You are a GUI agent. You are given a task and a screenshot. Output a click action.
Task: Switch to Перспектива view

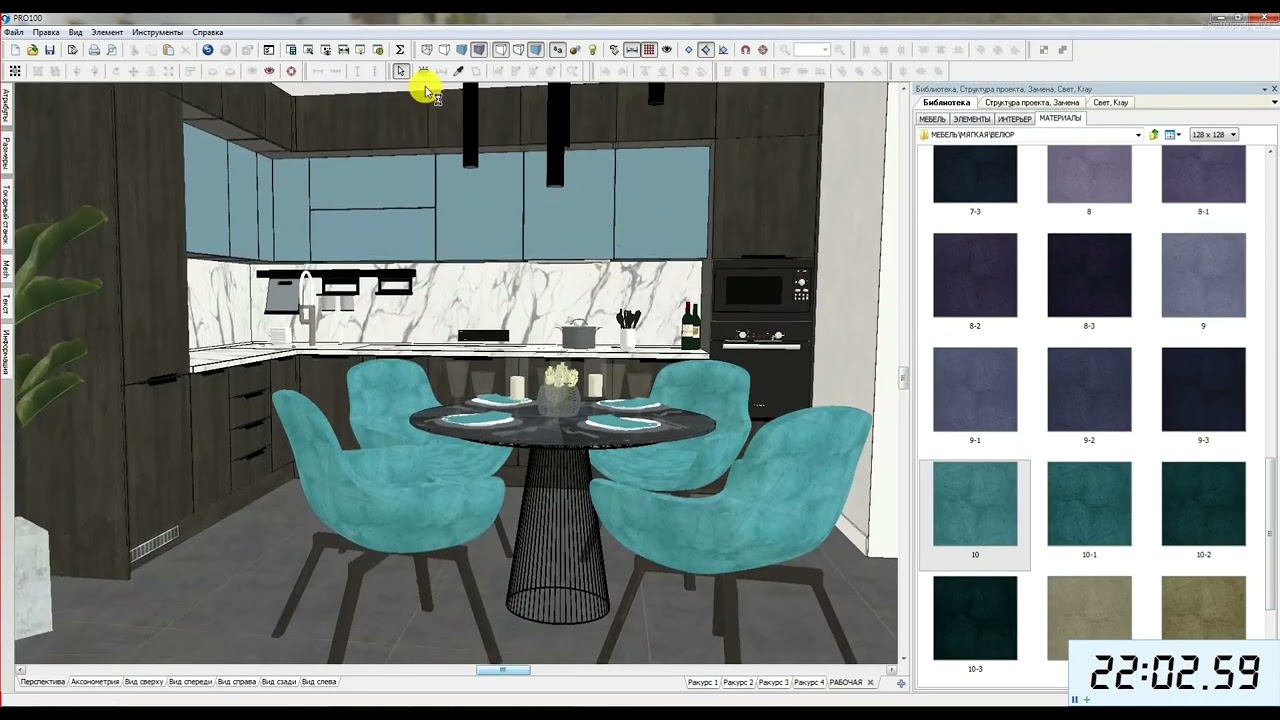click(42, 682)
